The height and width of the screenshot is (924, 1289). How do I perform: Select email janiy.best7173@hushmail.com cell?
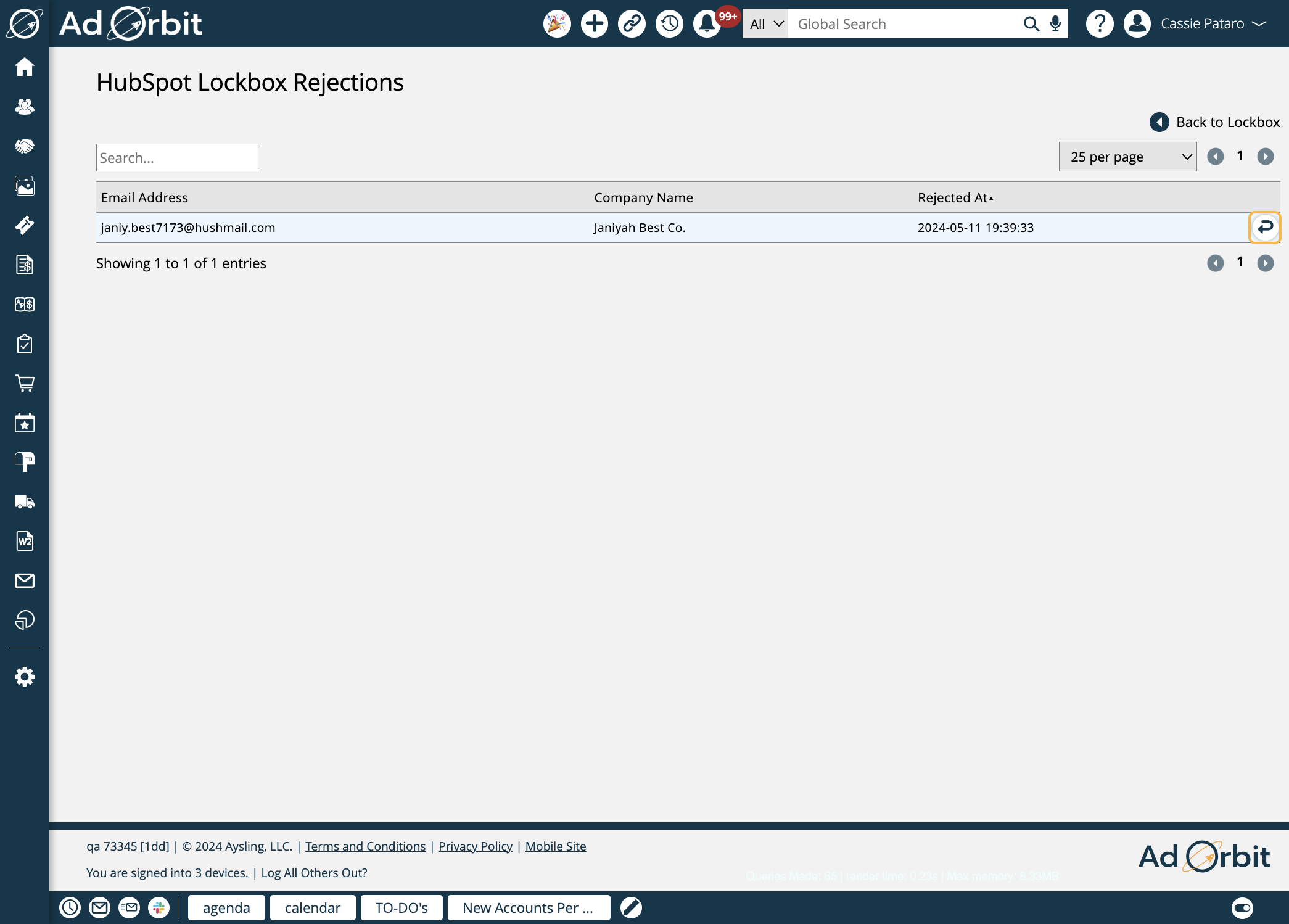(188, 228)
